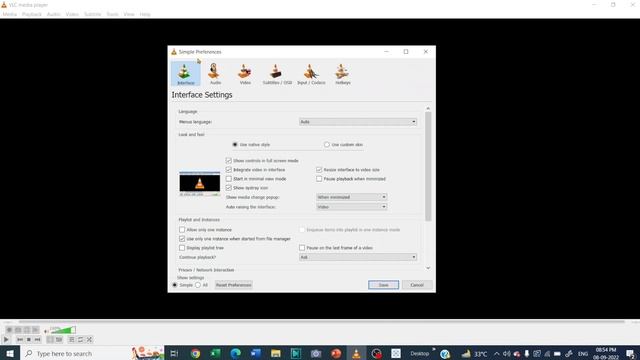Enable Pause on the last frame checkbox

tap(302, 248)
